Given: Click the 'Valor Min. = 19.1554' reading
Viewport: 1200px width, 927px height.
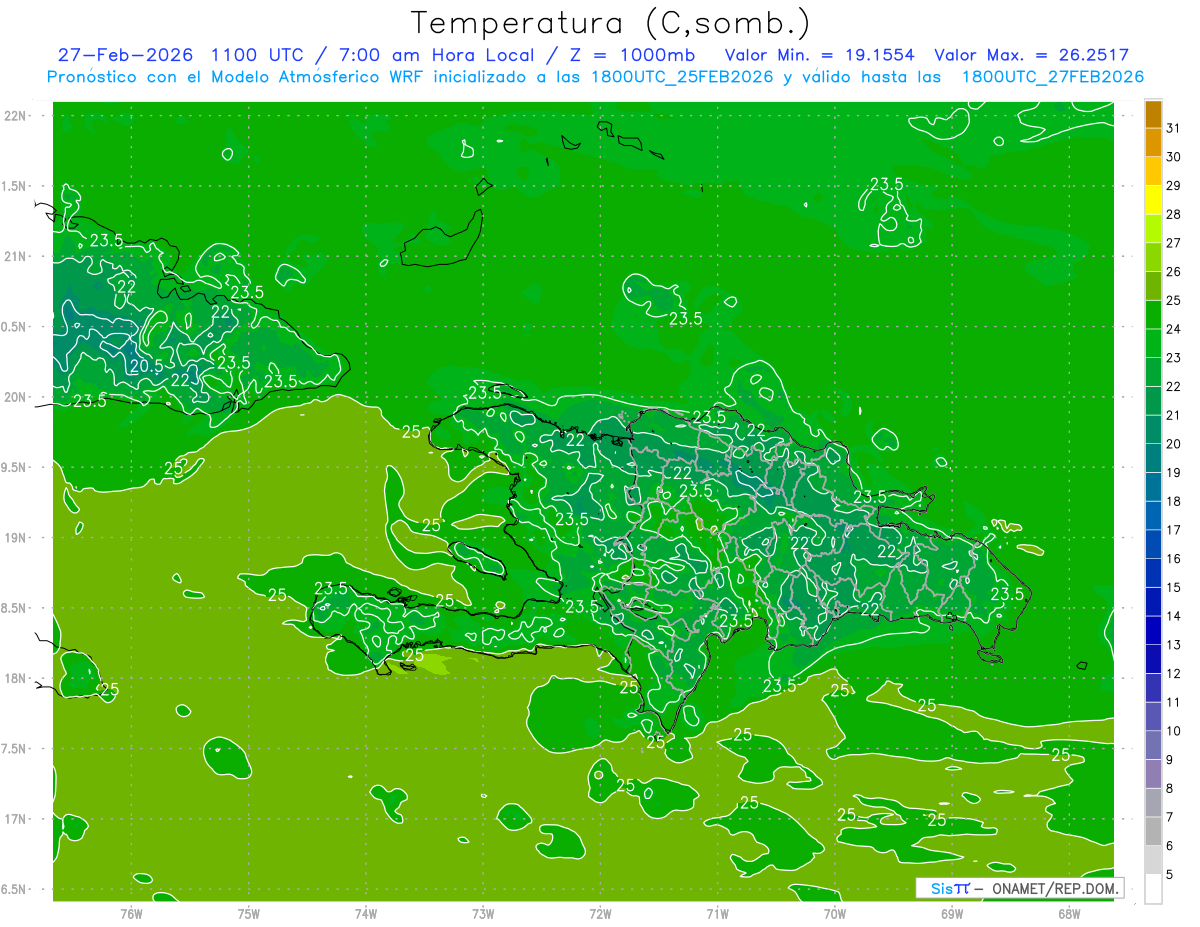Looking at the screenshot, I should pos(819,55).
